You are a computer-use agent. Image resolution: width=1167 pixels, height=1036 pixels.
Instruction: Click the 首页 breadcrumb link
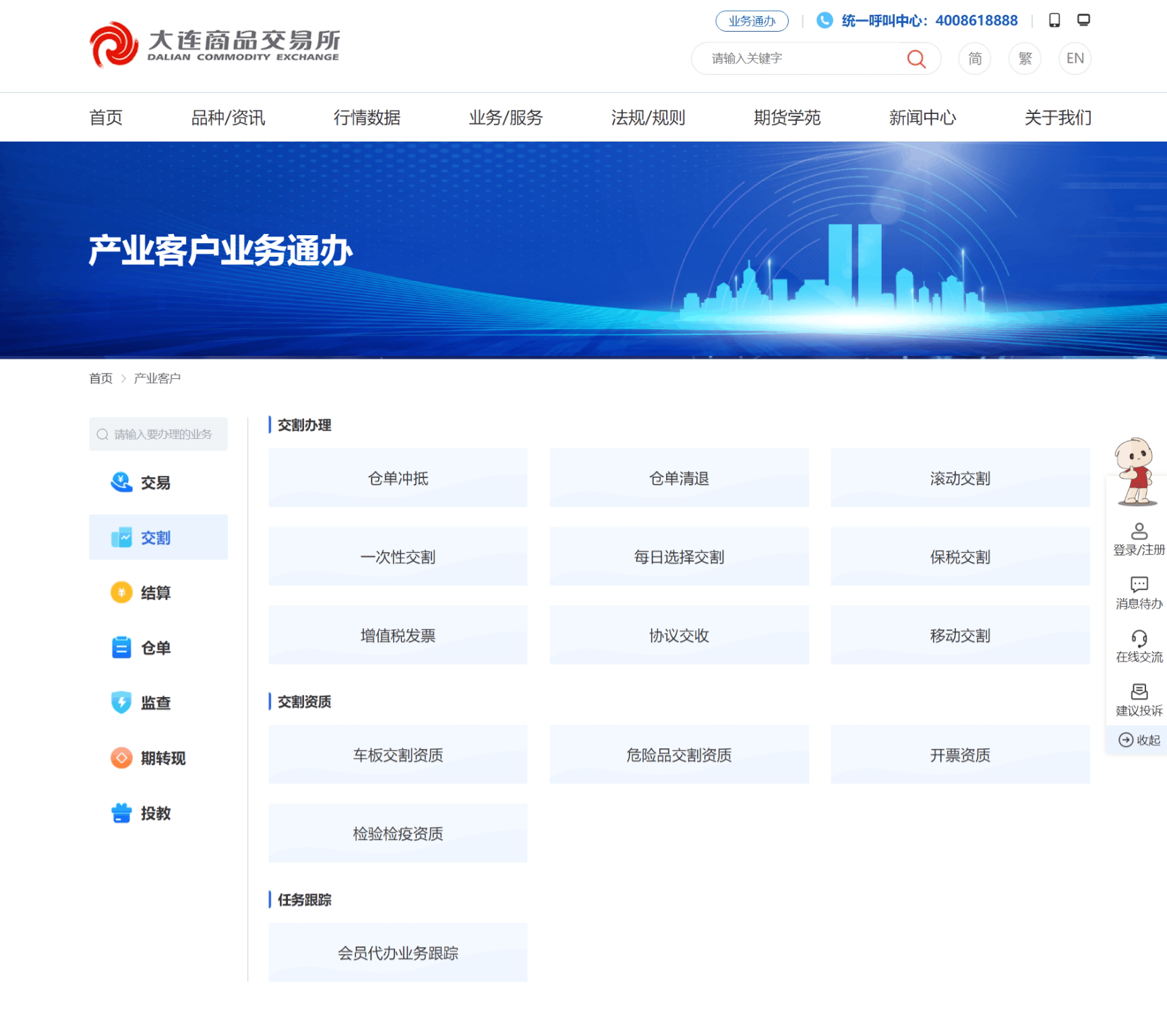tap(101, 379)
